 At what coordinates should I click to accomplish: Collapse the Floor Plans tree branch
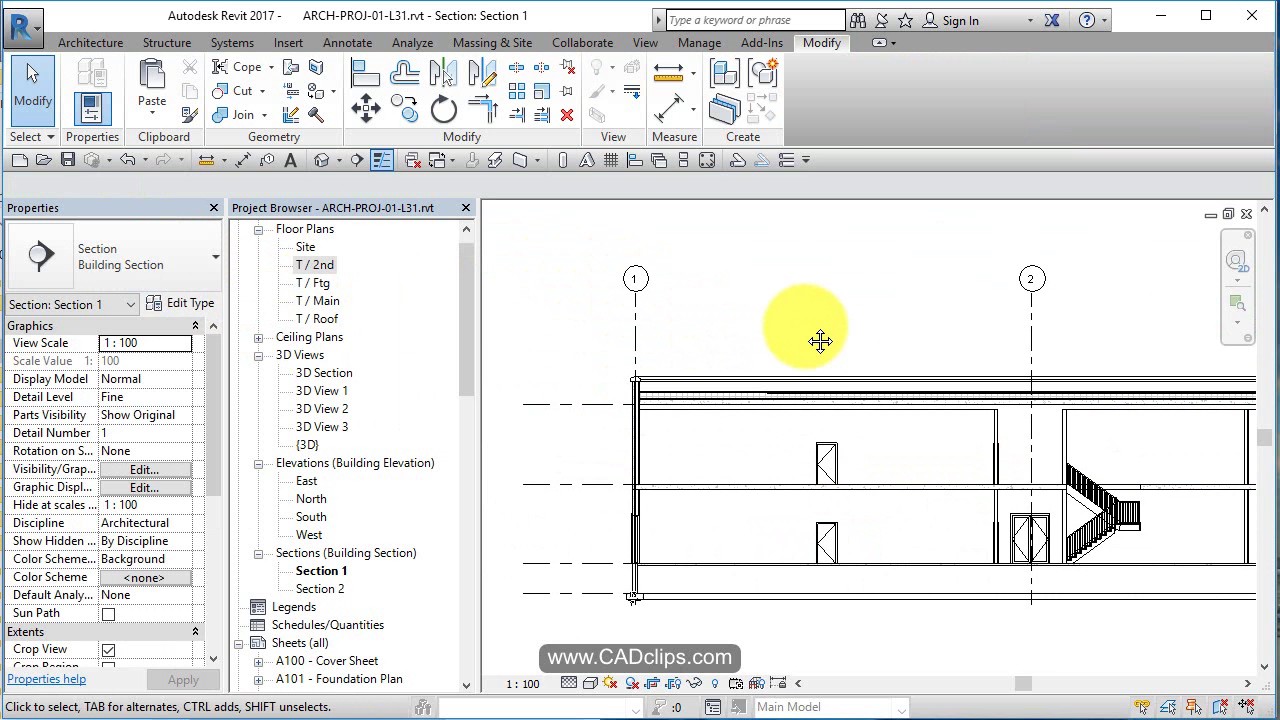pyautogui.click(x=258, y=229)
